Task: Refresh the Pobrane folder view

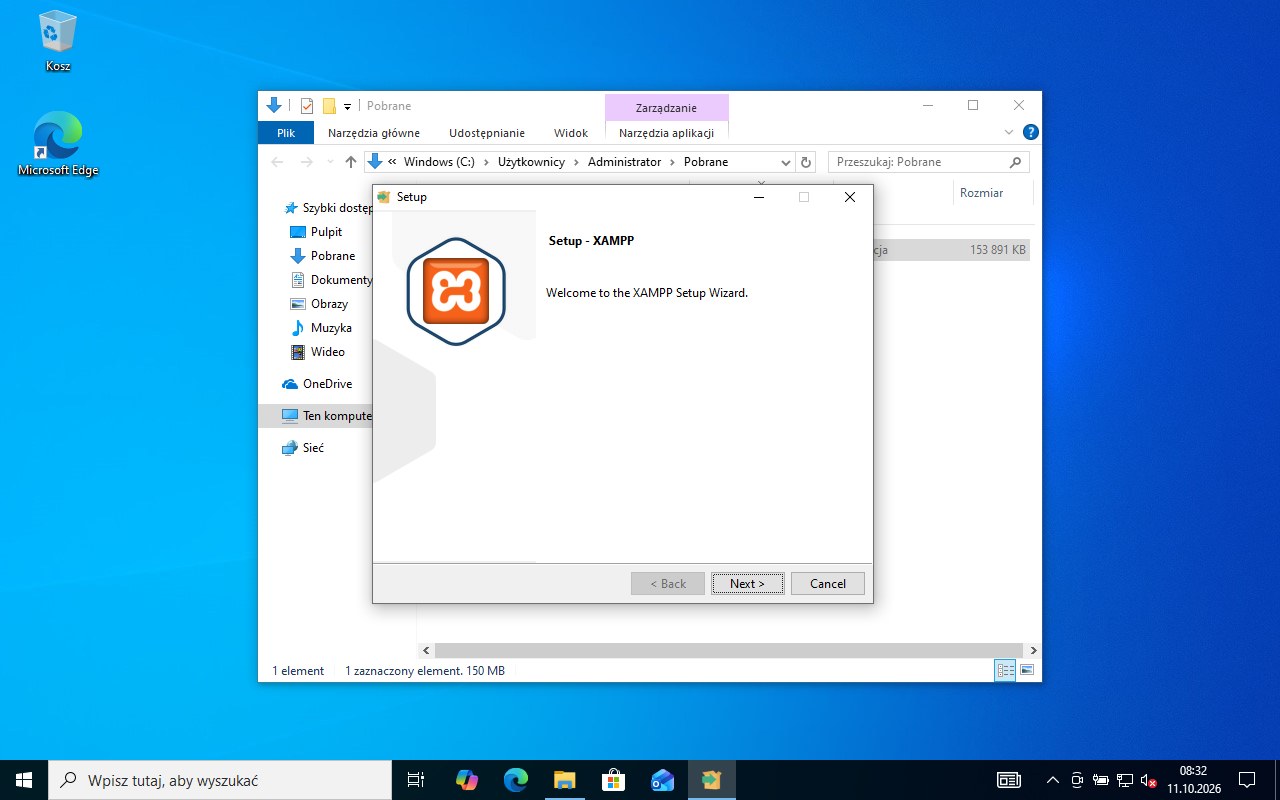Action: pyautogui.click(x=807, y=162)
